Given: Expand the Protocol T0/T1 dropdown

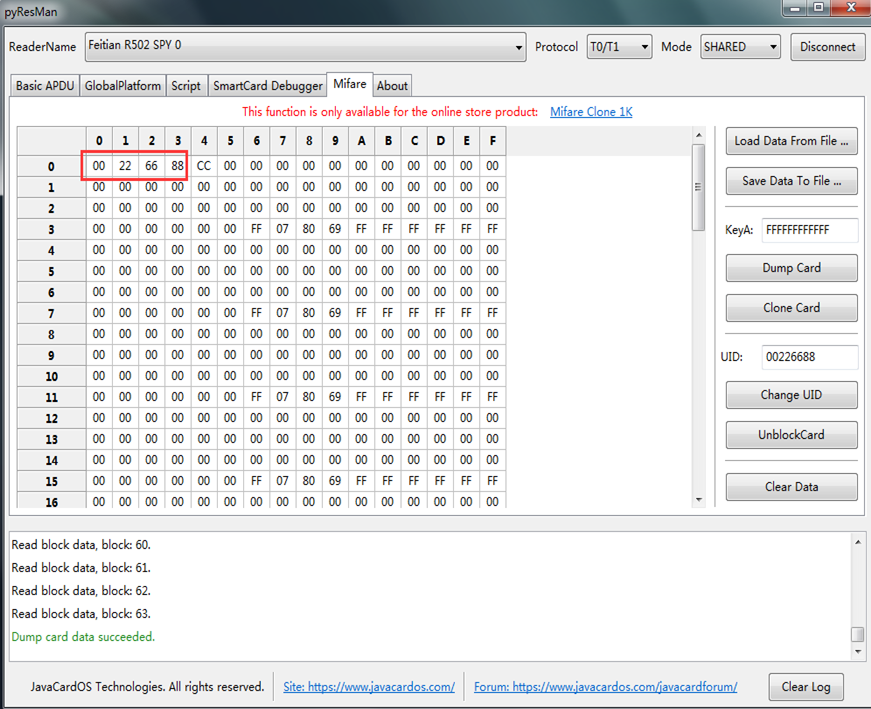Looking at the screenshot, I should pyautogui.click(x=619, y=46).
